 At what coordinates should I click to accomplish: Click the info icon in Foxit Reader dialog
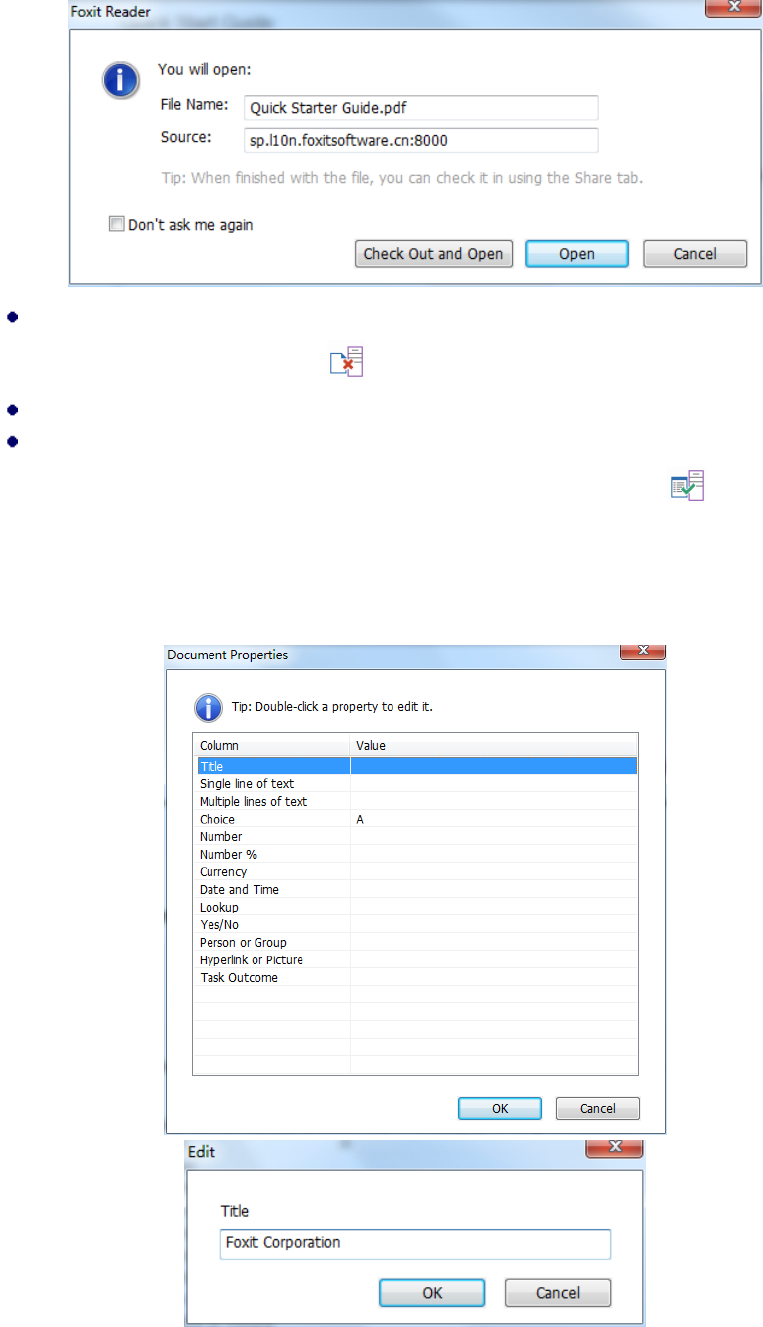121,80
